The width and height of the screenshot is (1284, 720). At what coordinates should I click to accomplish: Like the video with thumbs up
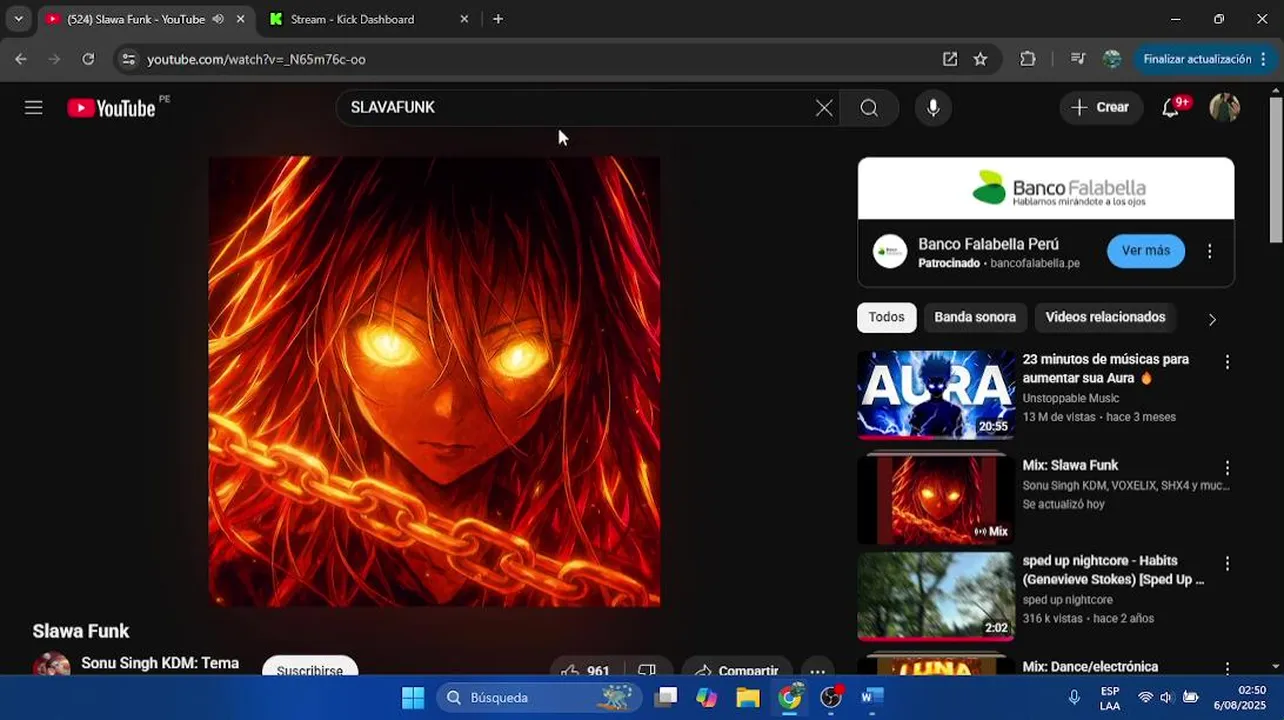pos(585,668)
